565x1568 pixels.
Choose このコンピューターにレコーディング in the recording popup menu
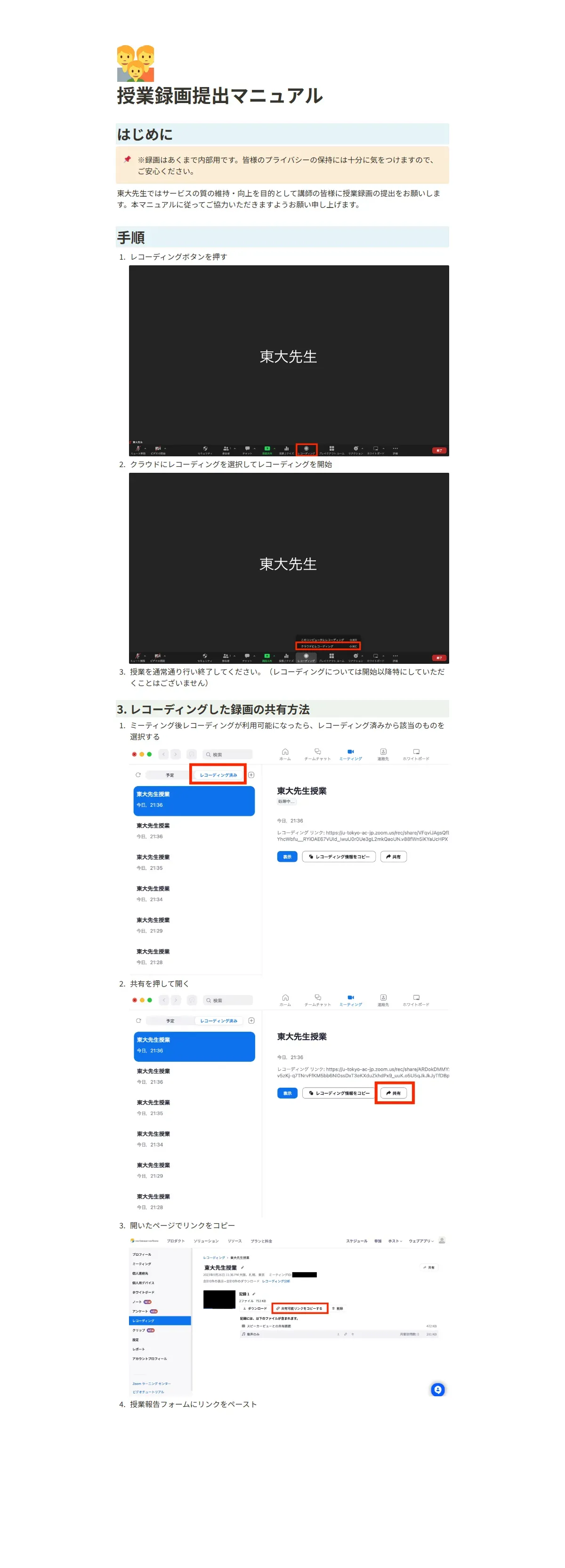[x=329, y=640]
